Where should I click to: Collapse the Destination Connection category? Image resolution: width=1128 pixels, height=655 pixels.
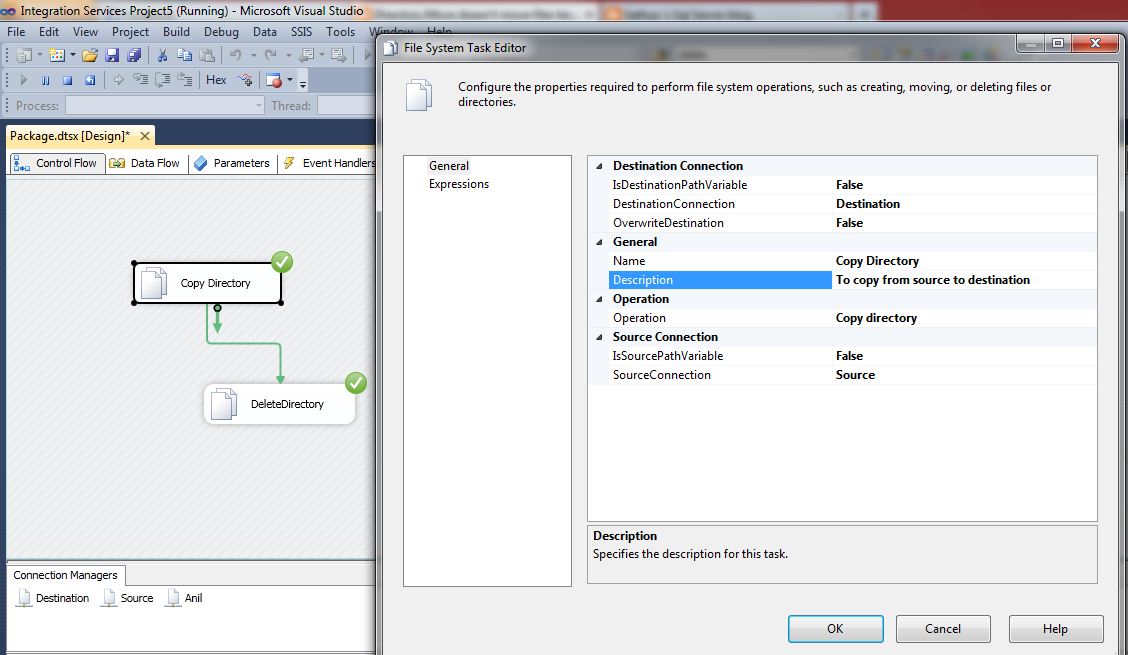[599, 166]
